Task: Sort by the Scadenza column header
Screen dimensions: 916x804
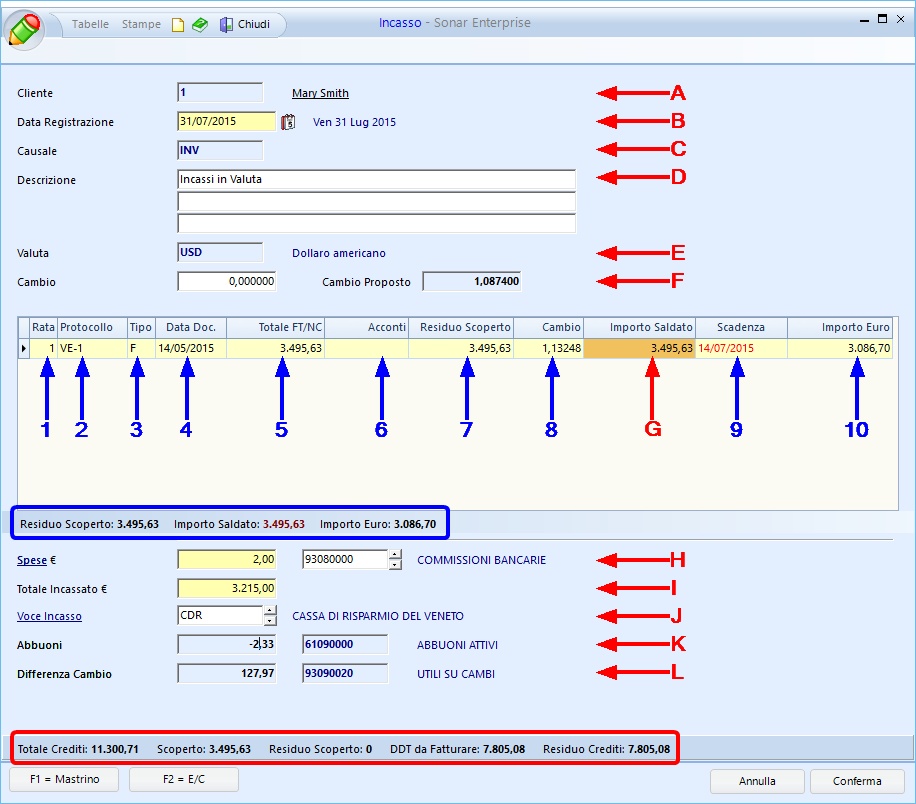Action: tap(740, 327)
